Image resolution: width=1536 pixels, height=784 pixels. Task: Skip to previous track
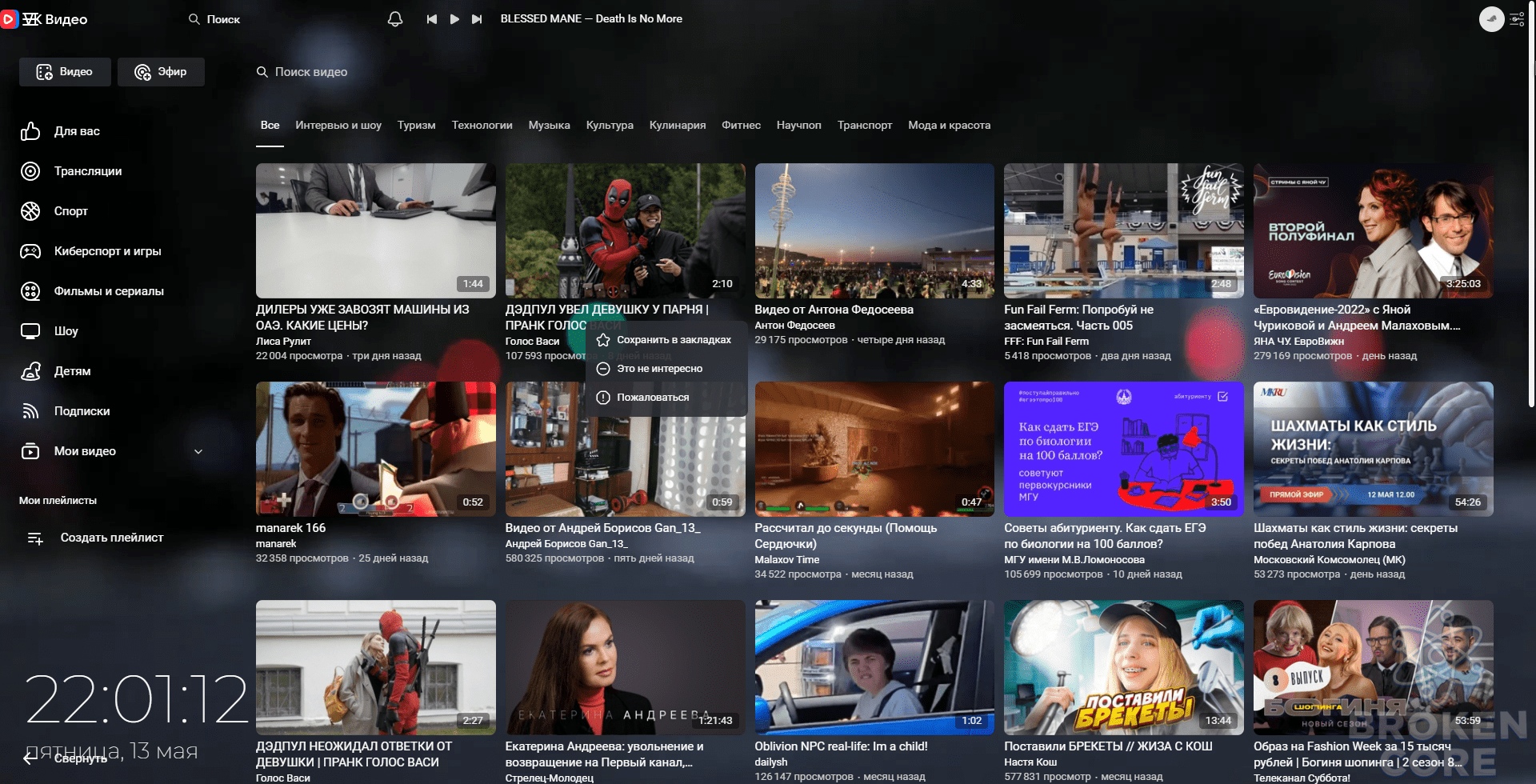point(432,18)
